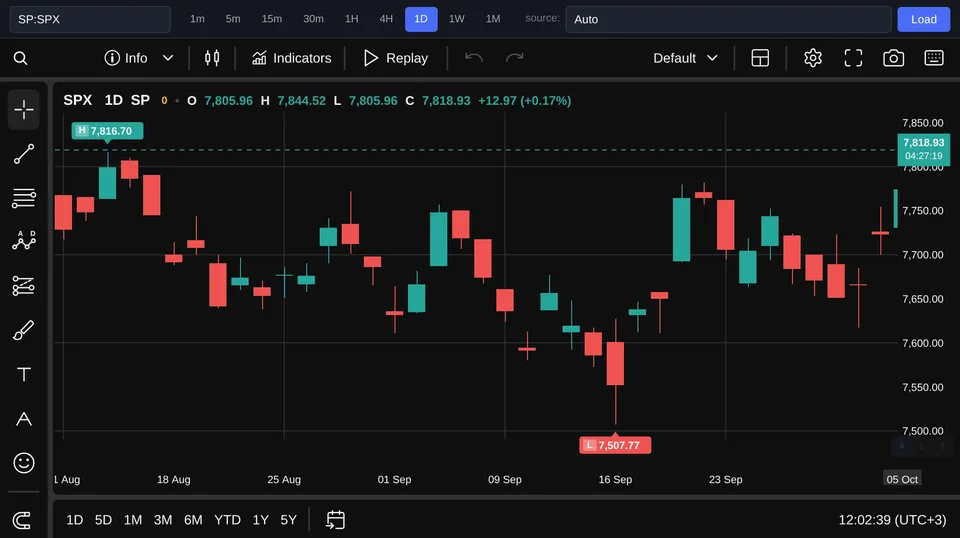Click the 16 Sep date axis label

click(615, 479)
